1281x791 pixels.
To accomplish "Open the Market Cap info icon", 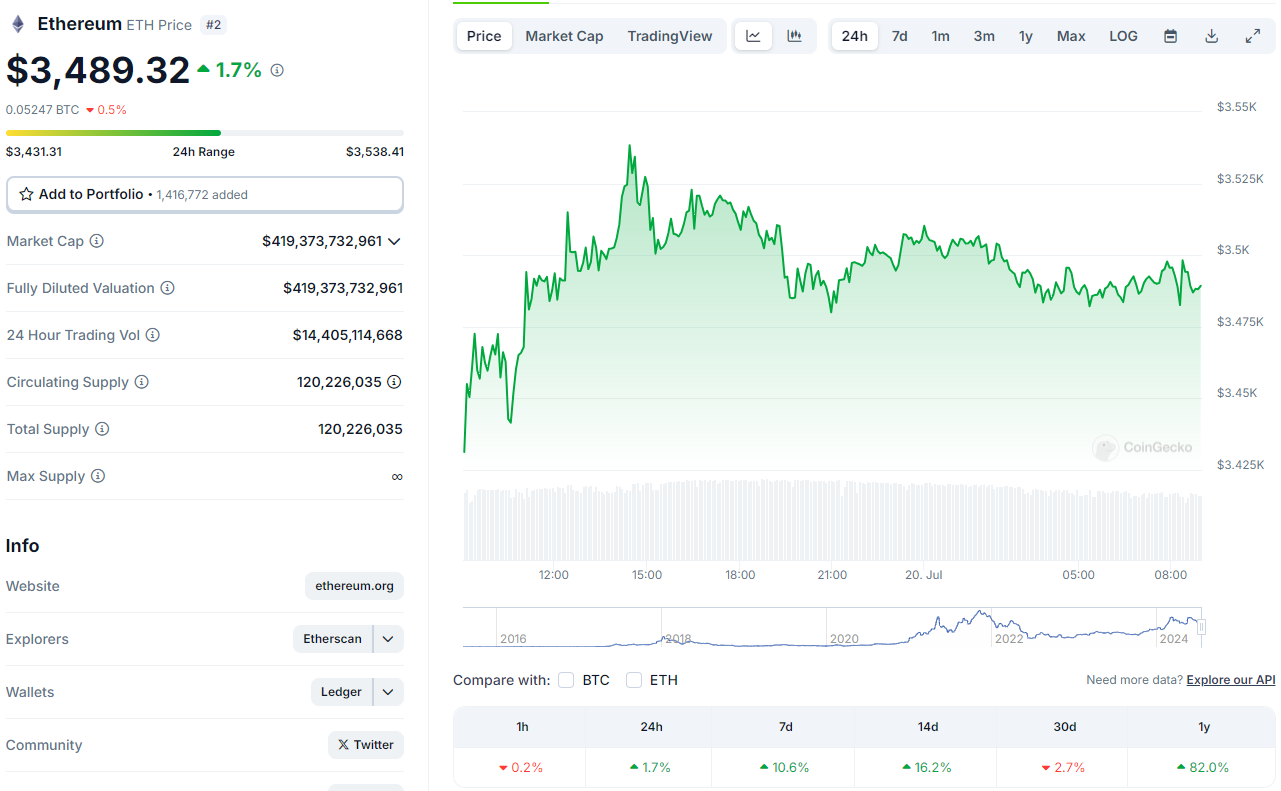I will (x=97, y=241).
